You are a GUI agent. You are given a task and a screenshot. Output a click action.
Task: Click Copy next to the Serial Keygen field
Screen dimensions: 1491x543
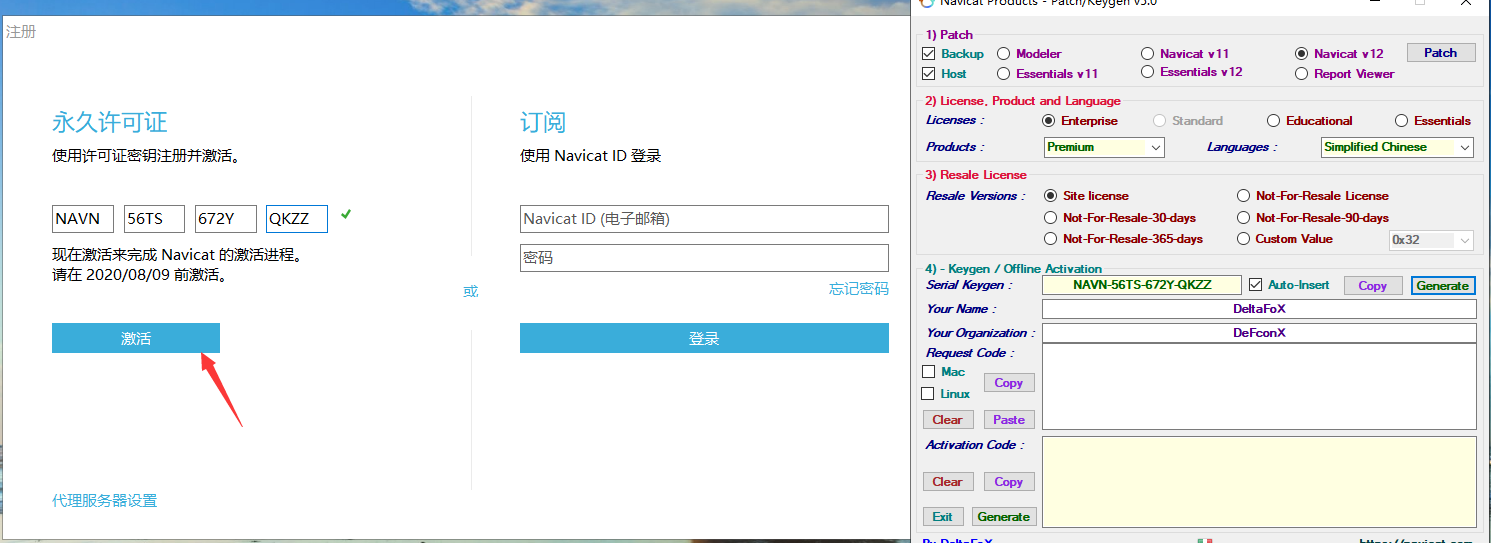click(x=1372, y=286)
